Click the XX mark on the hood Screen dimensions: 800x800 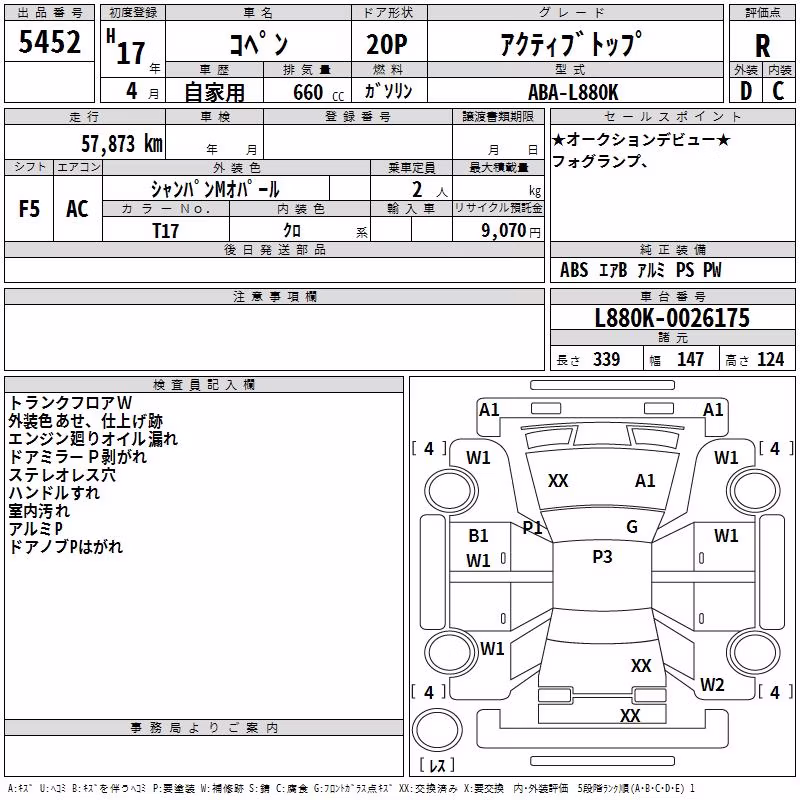[x=558, y=481]
